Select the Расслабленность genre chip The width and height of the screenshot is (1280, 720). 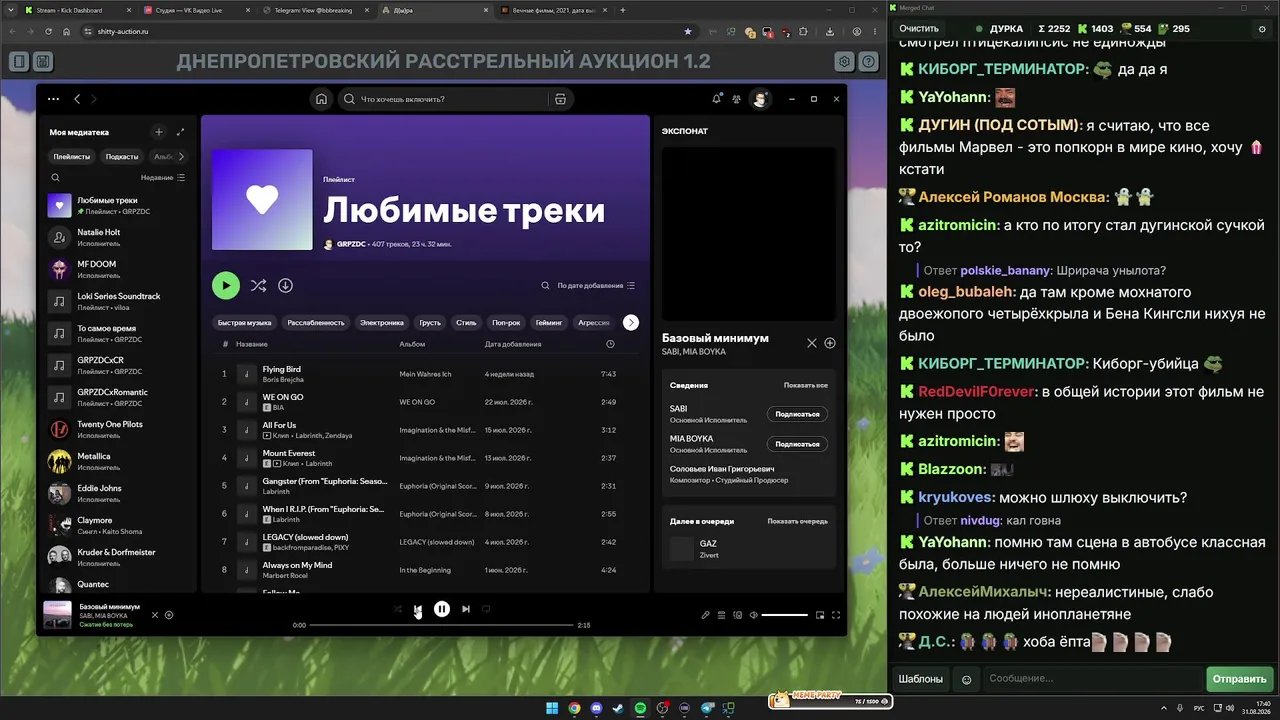coord(316,322)
